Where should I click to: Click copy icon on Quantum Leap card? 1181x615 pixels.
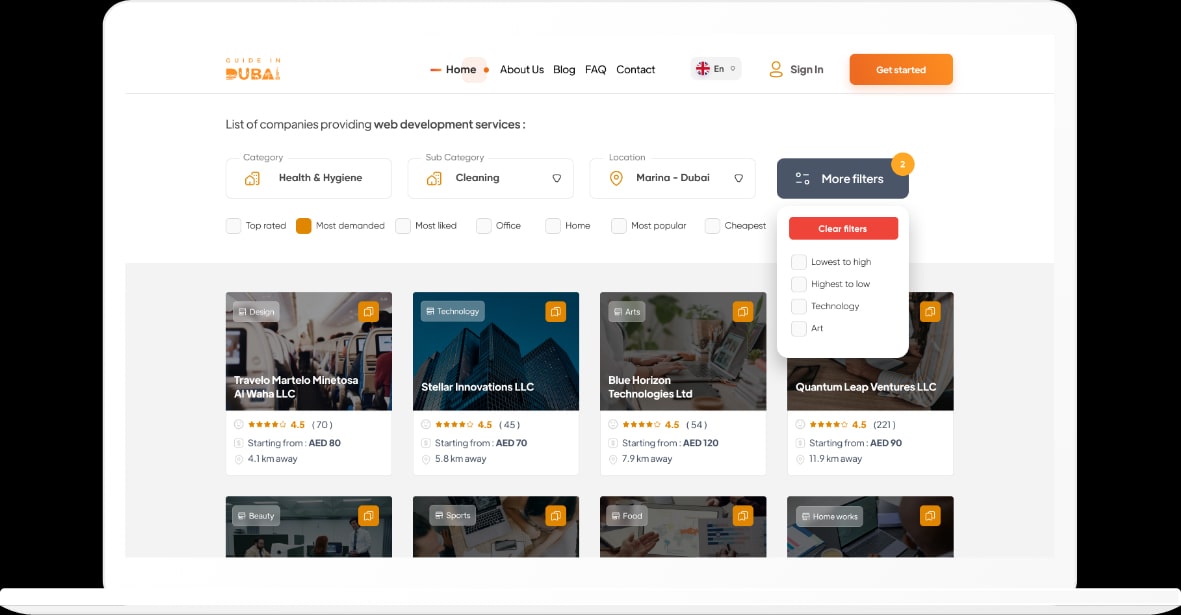[x=930, y=312]
